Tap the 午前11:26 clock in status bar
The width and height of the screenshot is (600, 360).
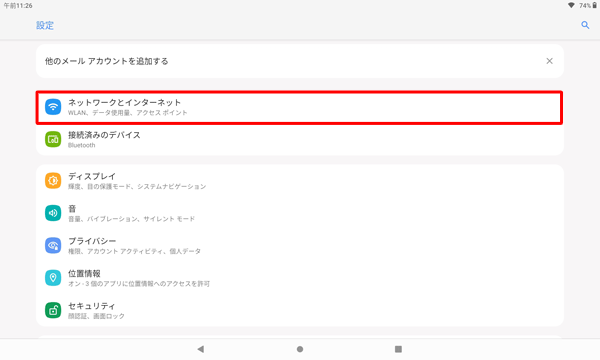click(x=18, y=5)
